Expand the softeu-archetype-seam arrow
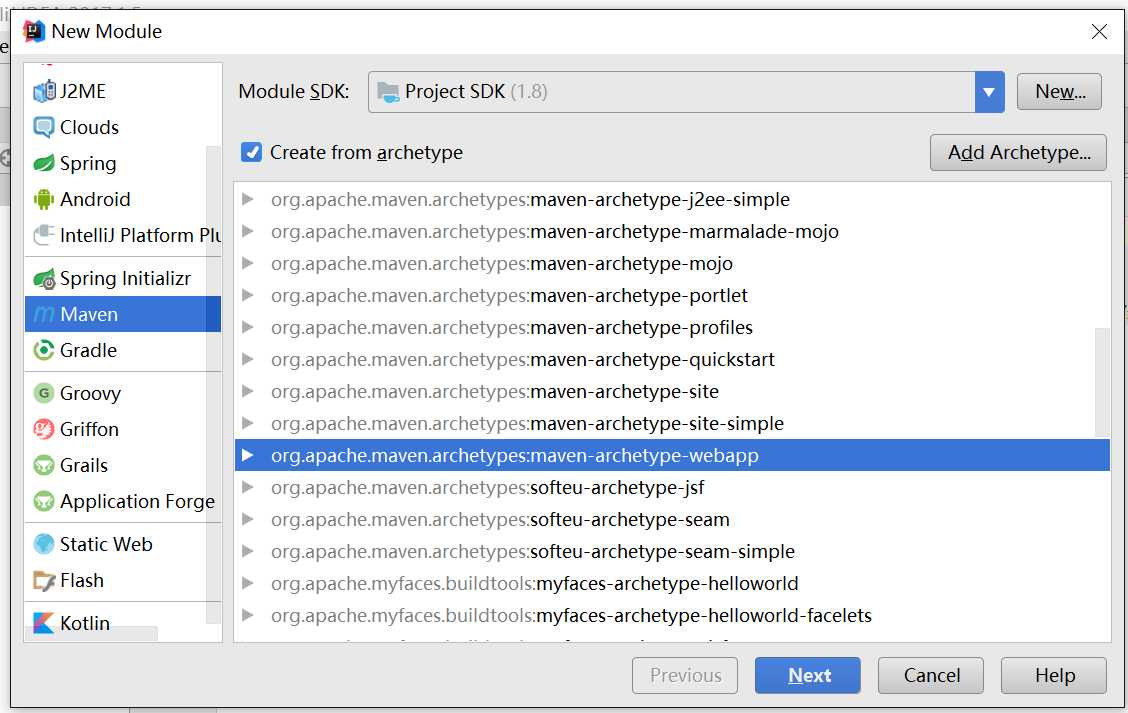 [x=247, y=519]
